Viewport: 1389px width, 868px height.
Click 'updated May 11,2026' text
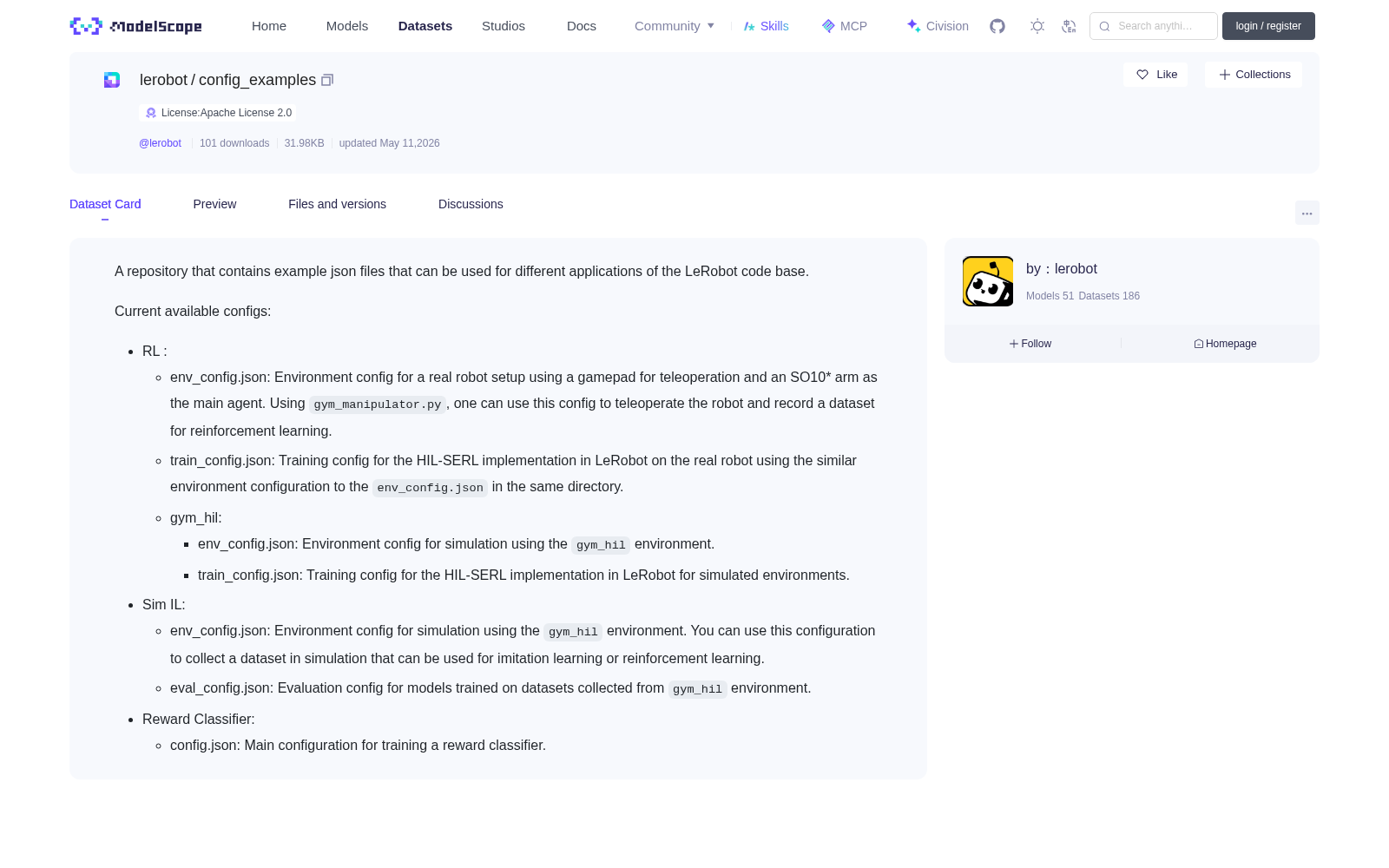coord(389,143)
